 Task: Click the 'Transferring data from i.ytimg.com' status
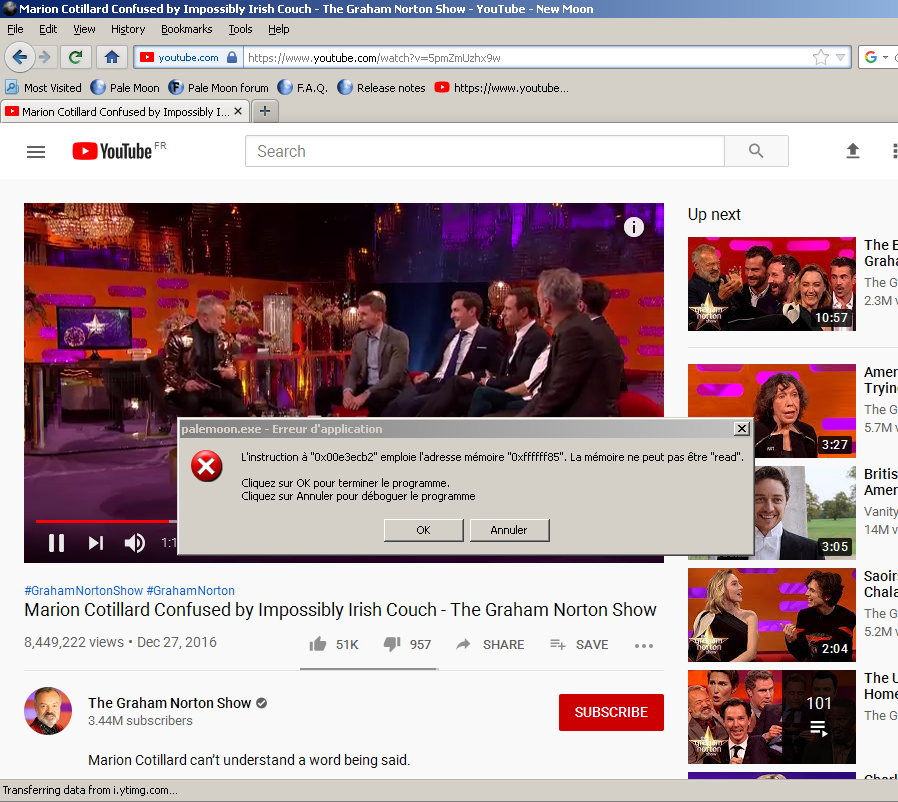point(90,790)
